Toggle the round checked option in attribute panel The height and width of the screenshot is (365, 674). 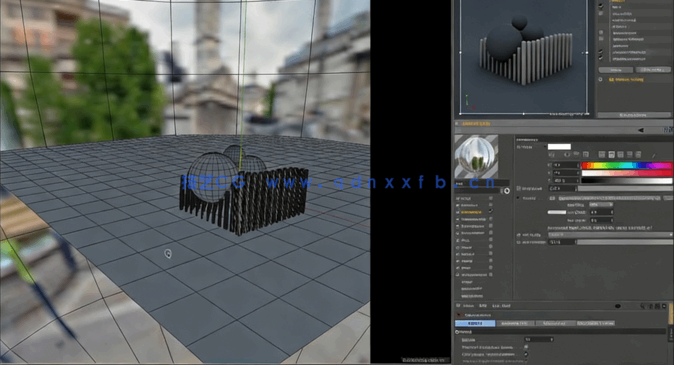[526, 354]
